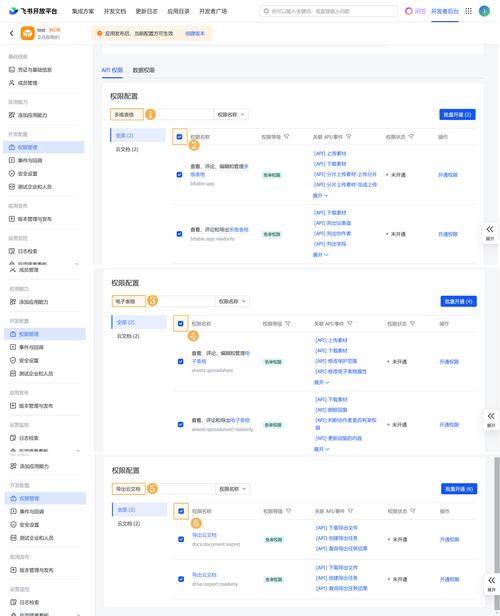Click the filter icon next to 批量开通 (2) table's 权限等级
Screen dimensions: 500x616
click(286, 137)
